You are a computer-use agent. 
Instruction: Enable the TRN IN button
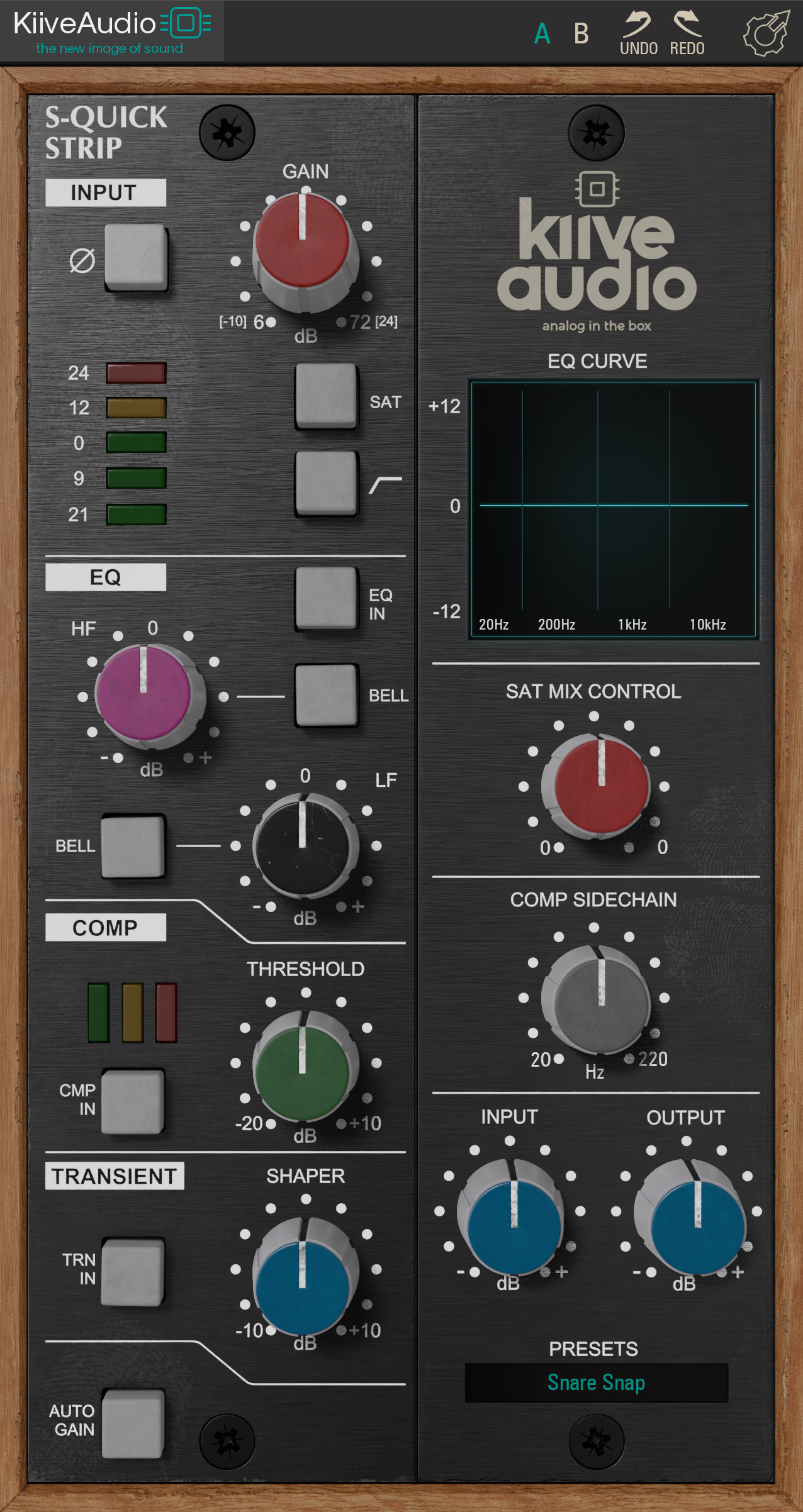click(x=133, y=1271)
